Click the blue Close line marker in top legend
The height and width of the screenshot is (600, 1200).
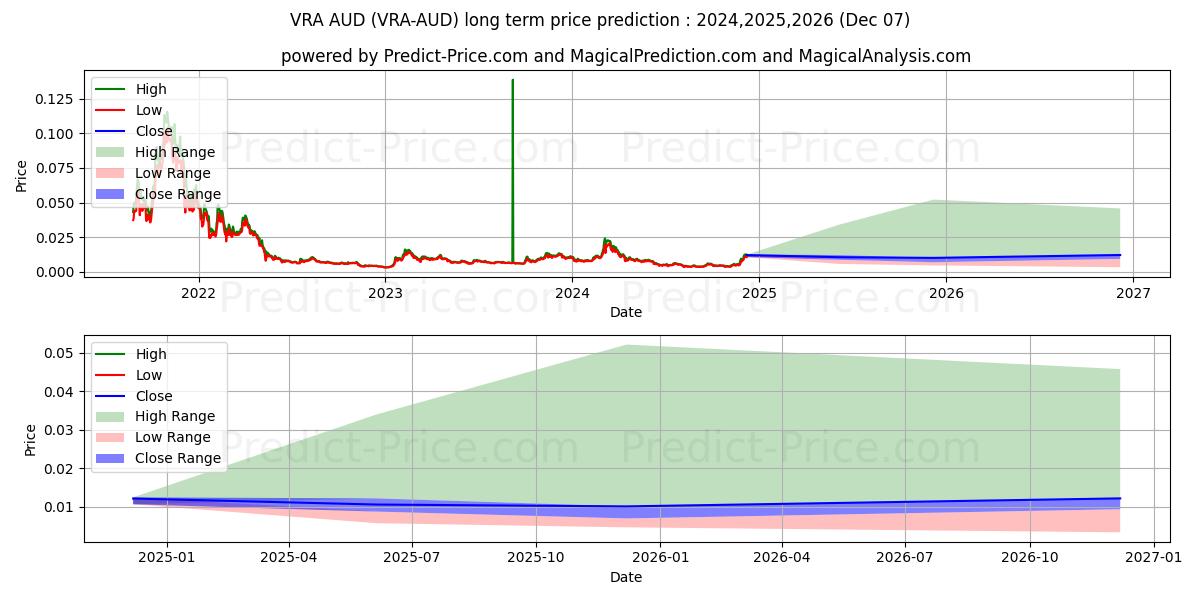point(111,131)
